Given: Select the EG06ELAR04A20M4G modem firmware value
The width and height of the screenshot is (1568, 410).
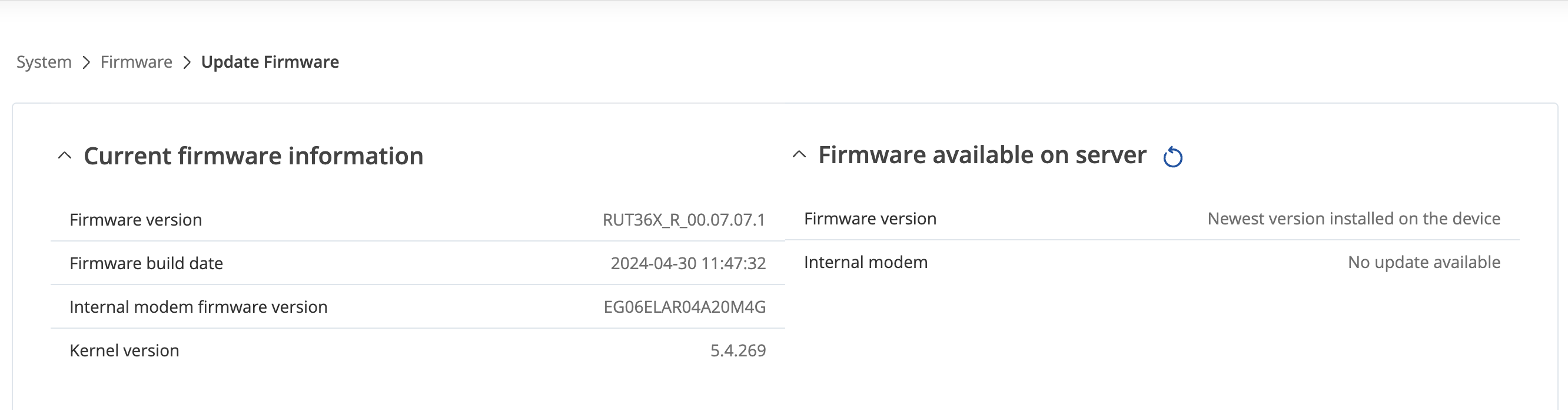Looking at the screenshot, I should click(684, 307).
